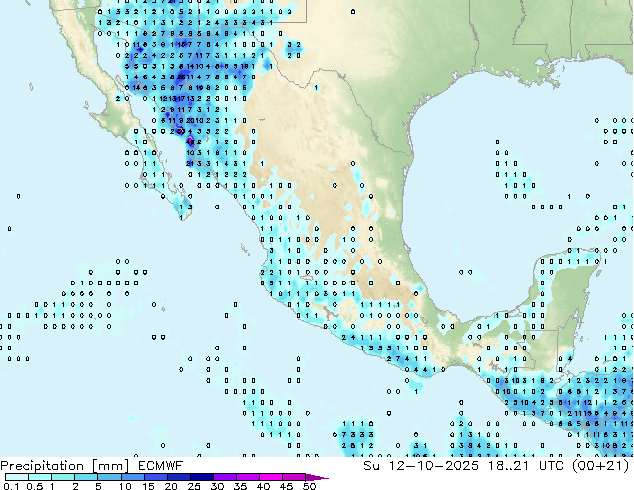Click the '10' legend scale label
The image size is (634, 490).
(125, 486)
